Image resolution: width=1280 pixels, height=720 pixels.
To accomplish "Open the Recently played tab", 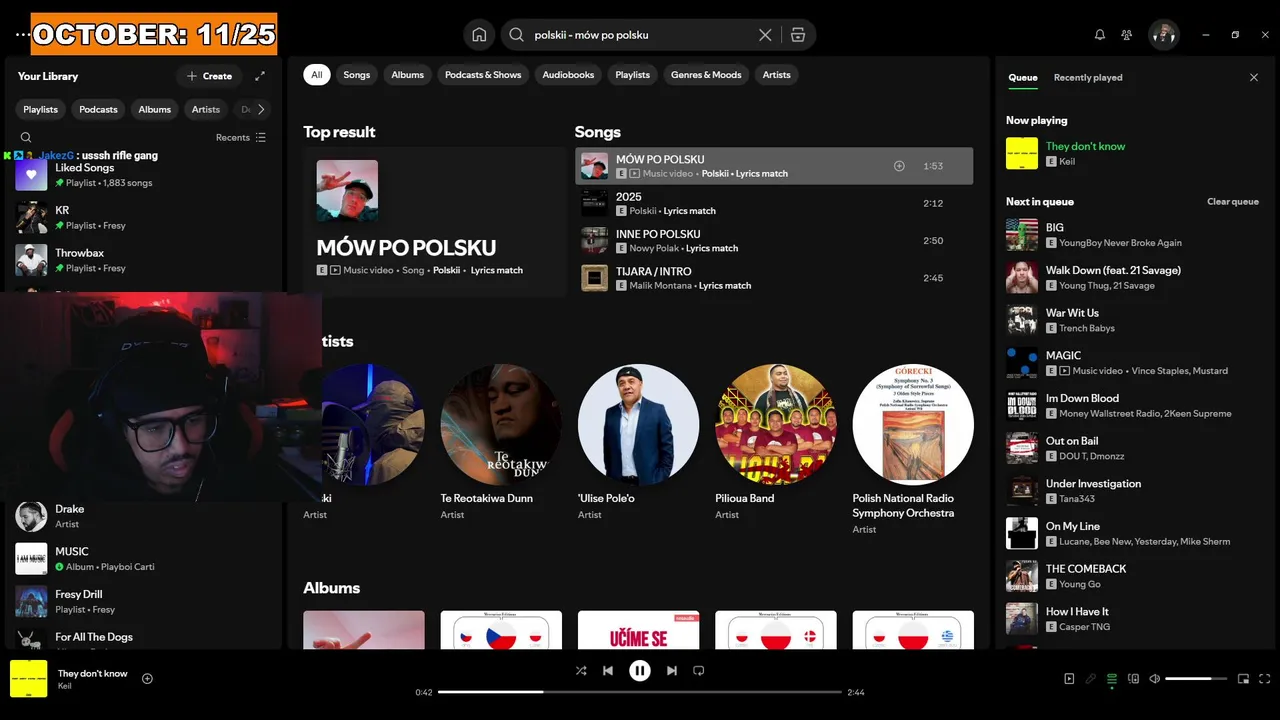I will click(x=1088, y=78).
